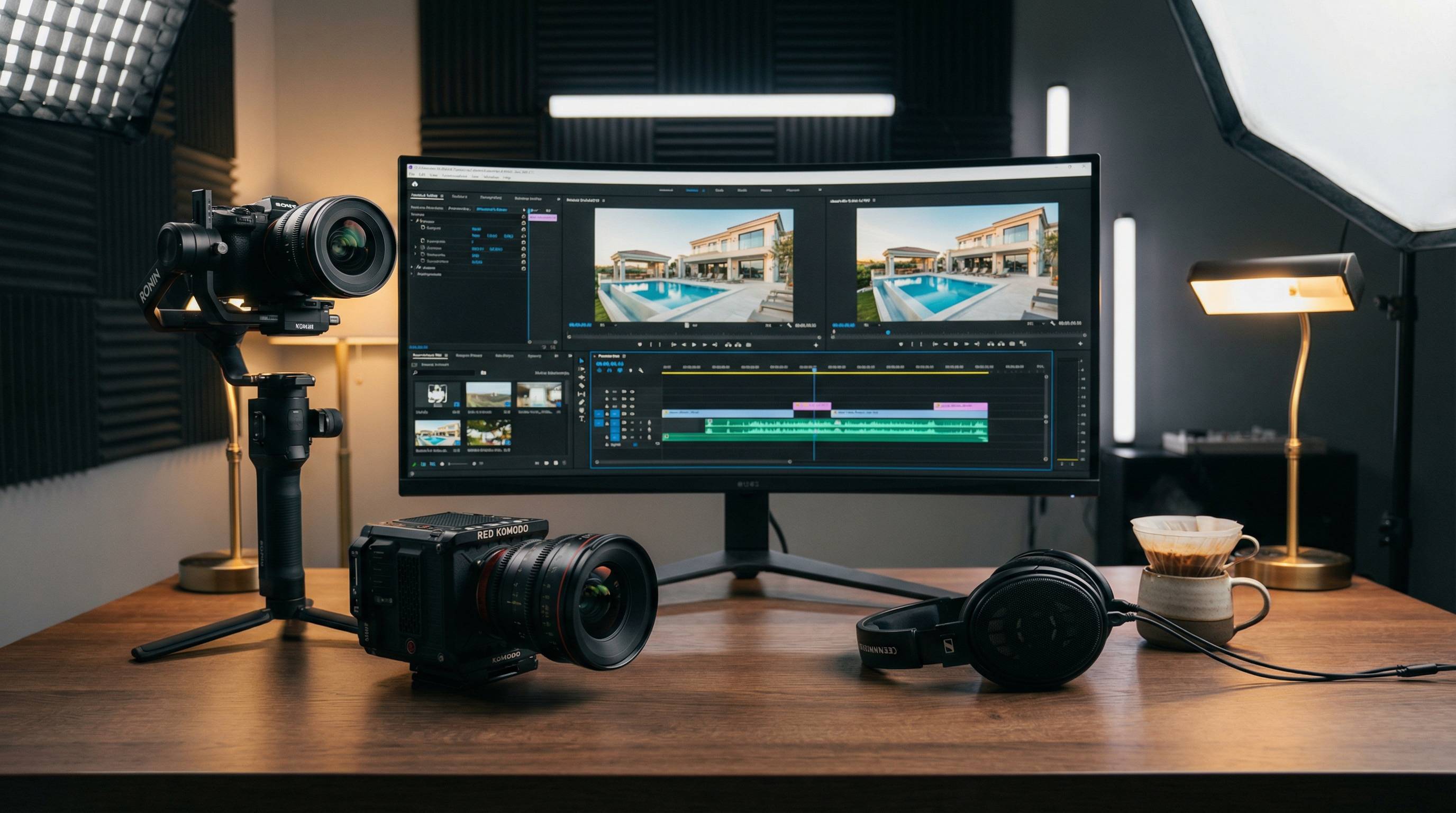Toggle the green pencil writable icon in Project panel
The height and width of the screenshot is (813, 1456).
(414, 464)
